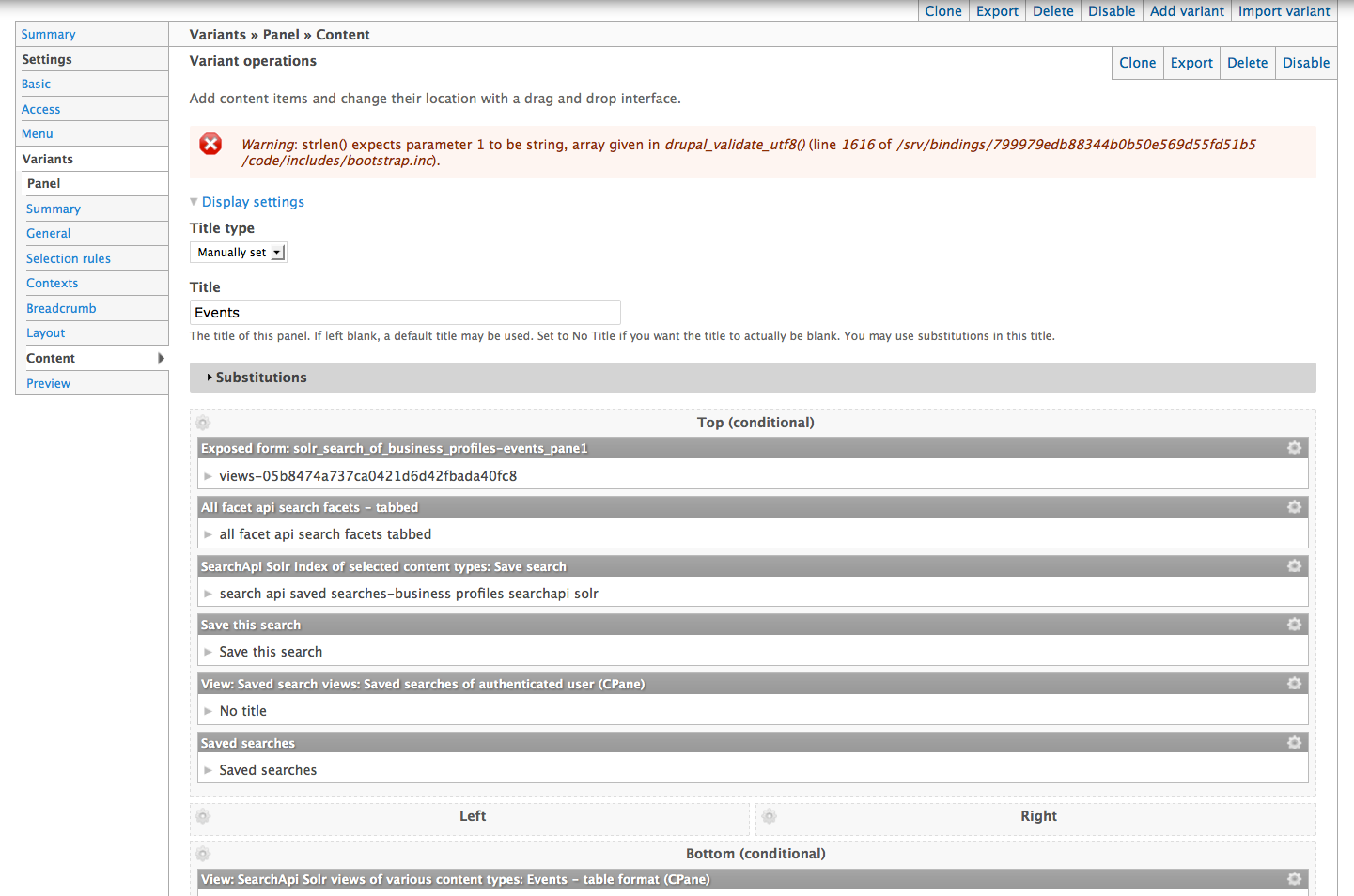Open gear menu on Saved searches pane

click(1294, 742)
